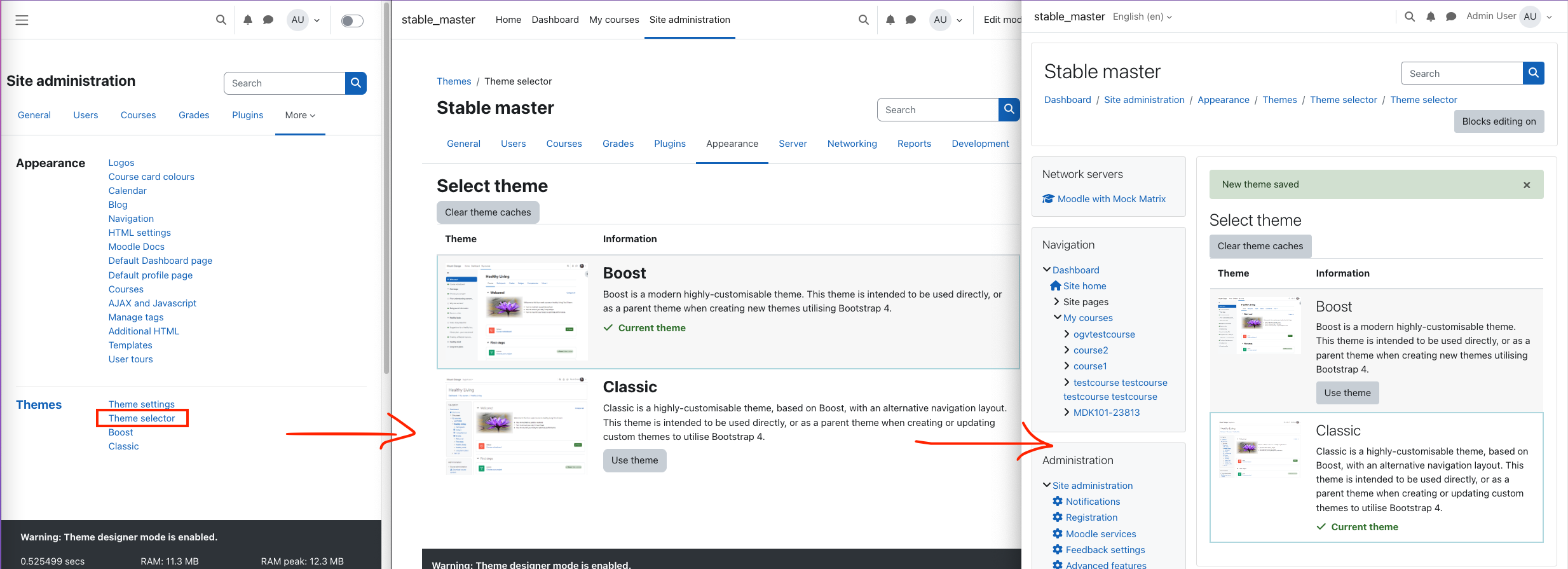Click My courses in middle top navigation
The width and height of the screenshot is (1568, 569).
tap(614, 20)
